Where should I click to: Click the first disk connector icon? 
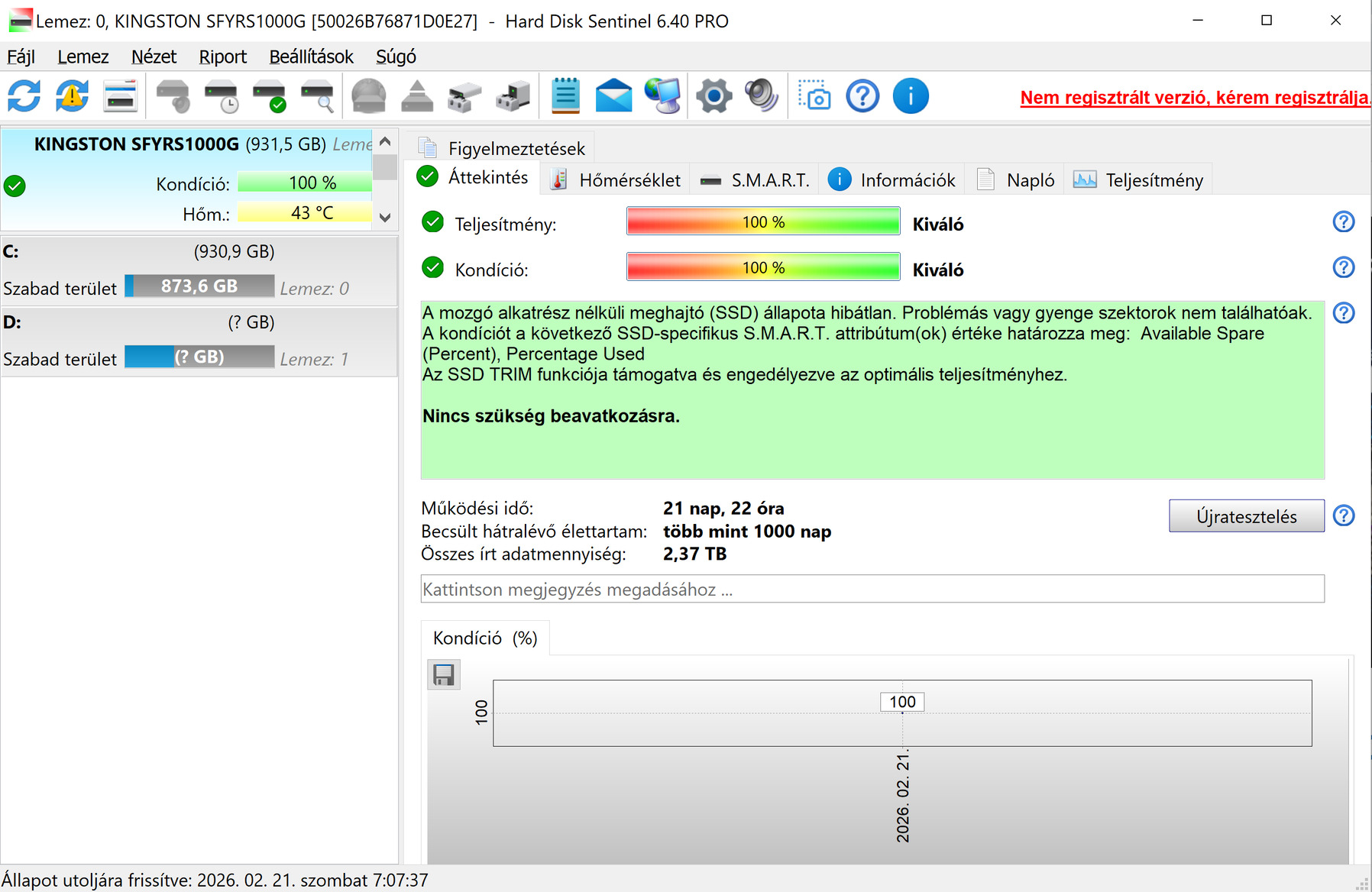464,96
